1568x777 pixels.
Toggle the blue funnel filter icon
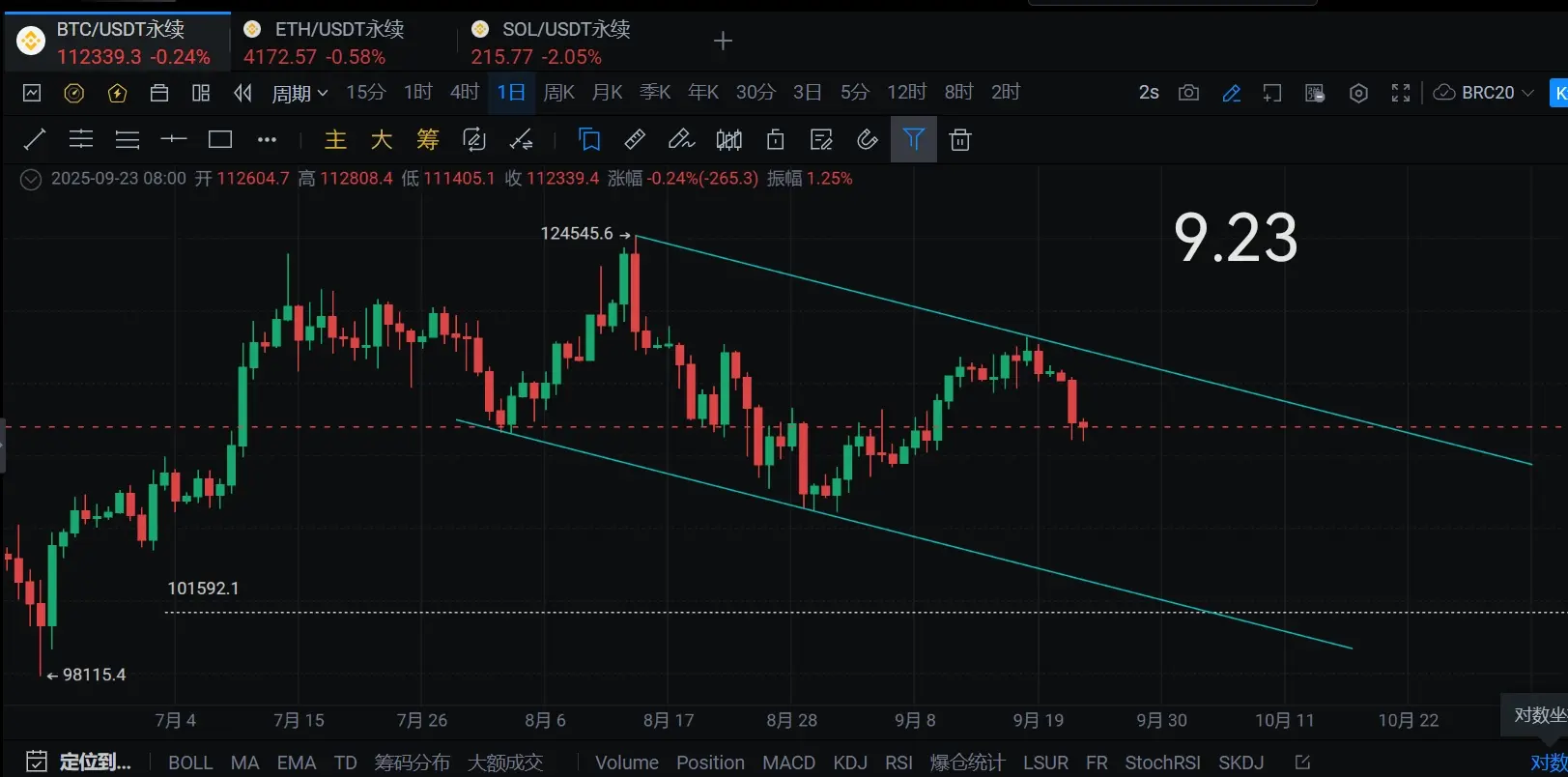[913, 140]
